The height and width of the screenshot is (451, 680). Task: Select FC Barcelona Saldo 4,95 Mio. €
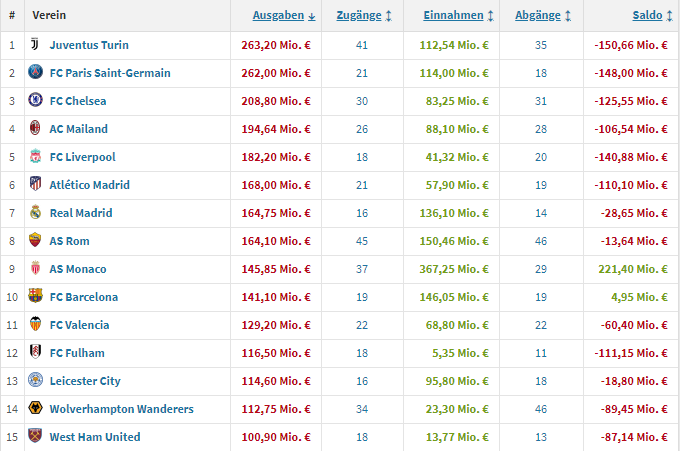coord(639,297)
